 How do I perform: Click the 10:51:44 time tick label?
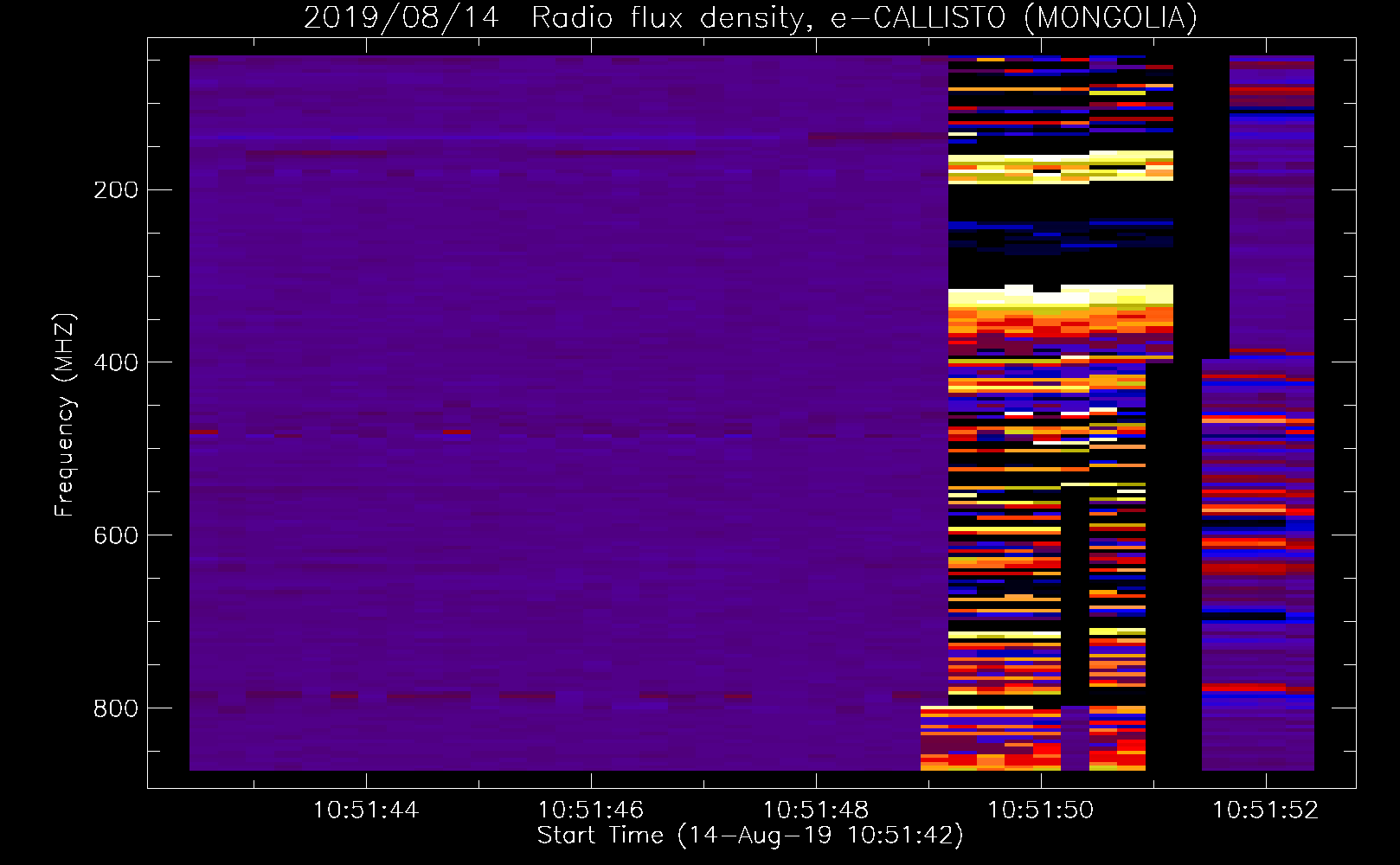(x=365, y=811)
